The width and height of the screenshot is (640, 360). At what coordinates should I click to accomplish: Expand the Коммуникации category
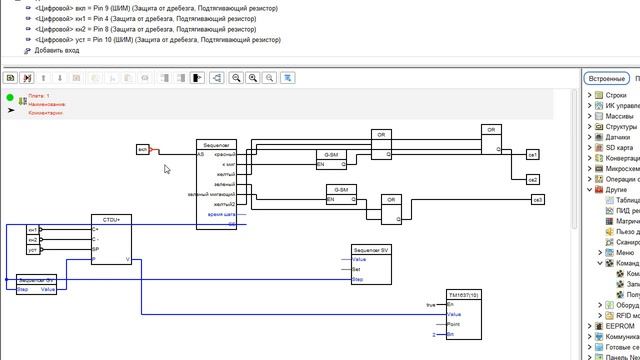click(589, 337)
